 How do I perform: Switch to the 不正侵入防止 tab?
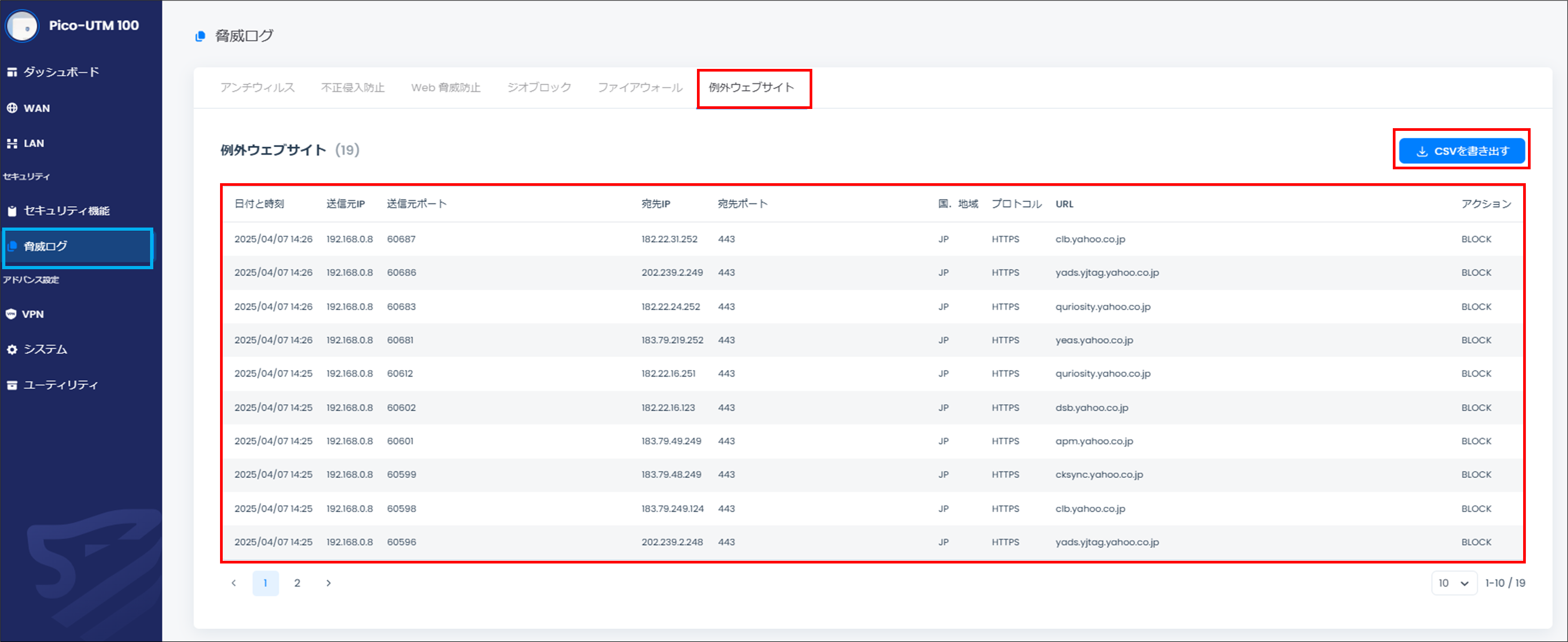(x=353, y=88)
